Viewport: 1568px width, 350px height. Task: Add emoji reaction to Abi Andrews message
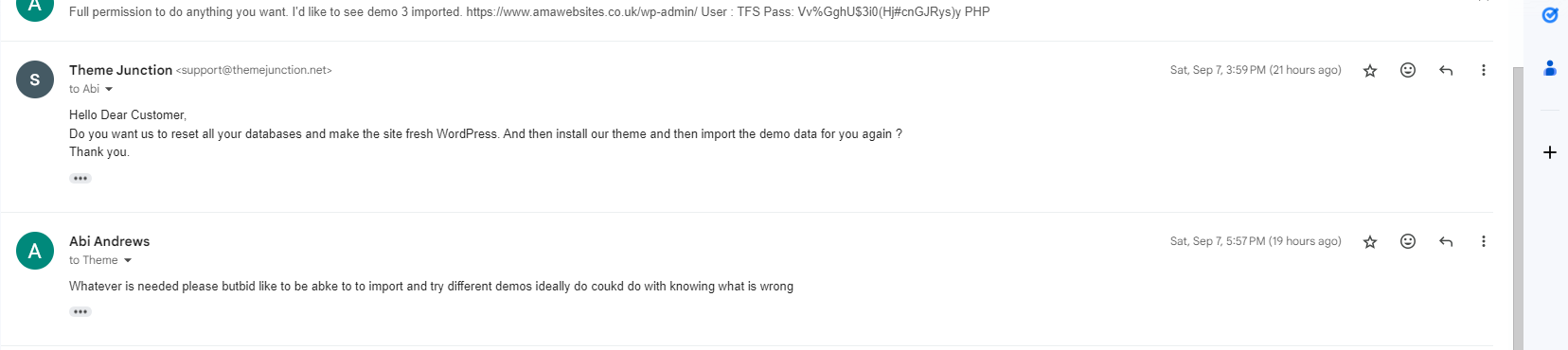1408,242
